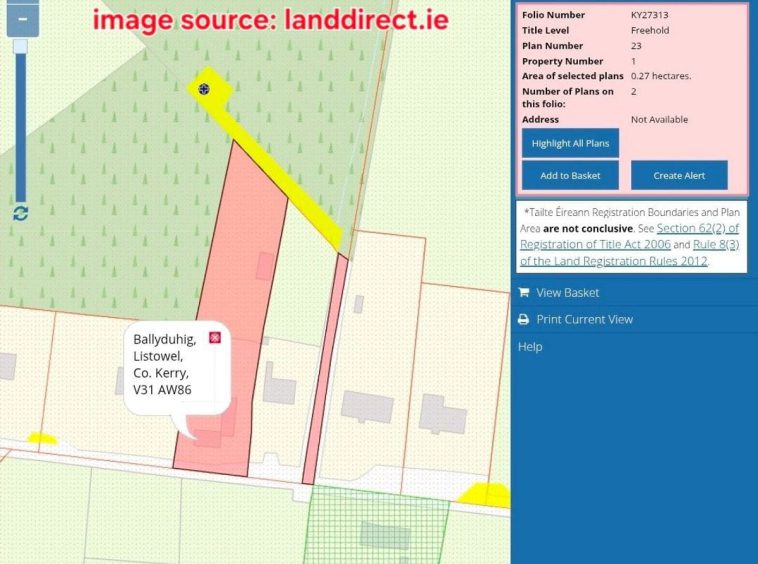
Task: Click the zoom out minus button
Action: click(x=22, y=19)
